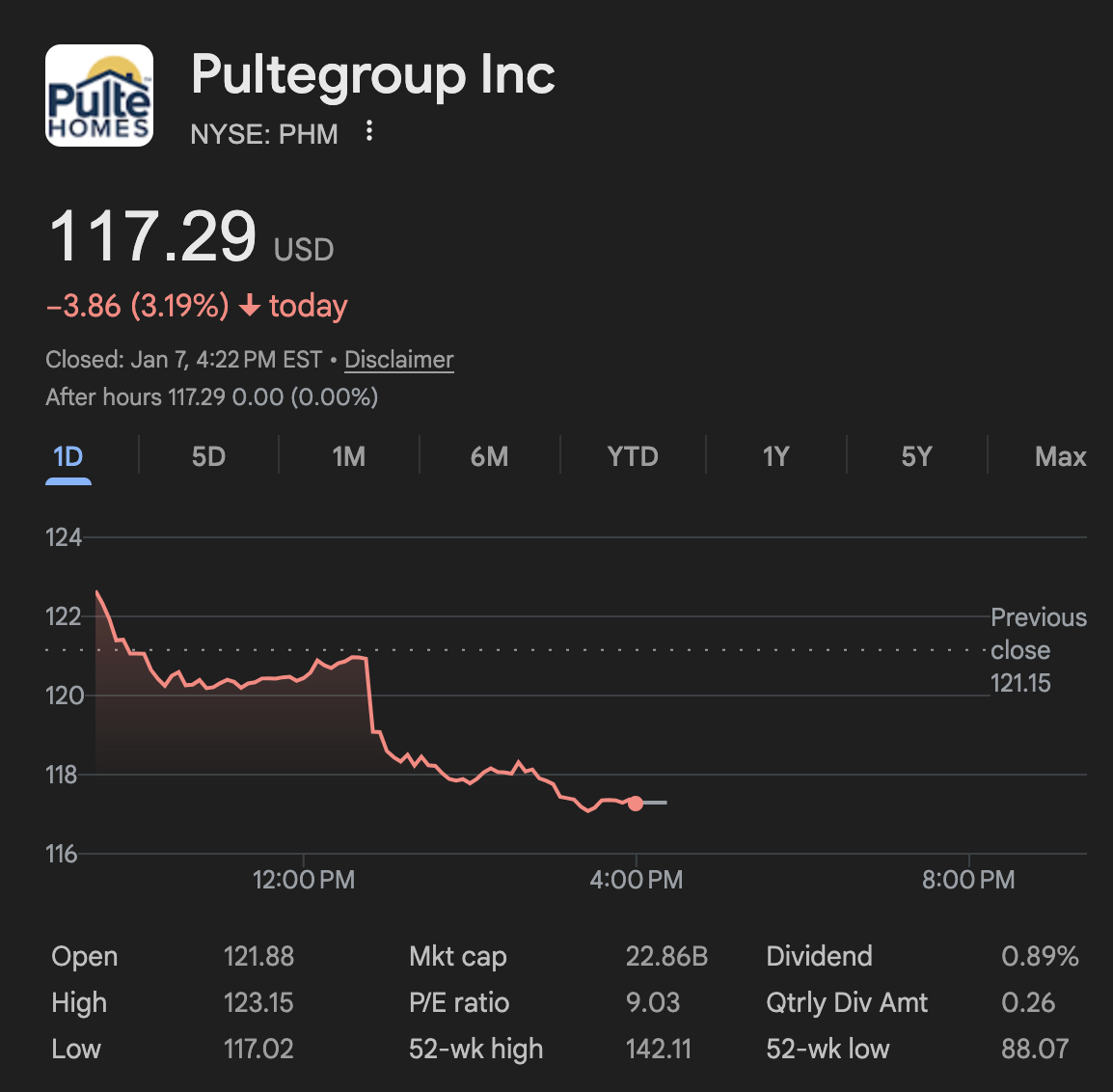This screenshot has width=1113, height=1092.
Task: Click the NYSE: PHM ticker label
Action: coord(264,134)
